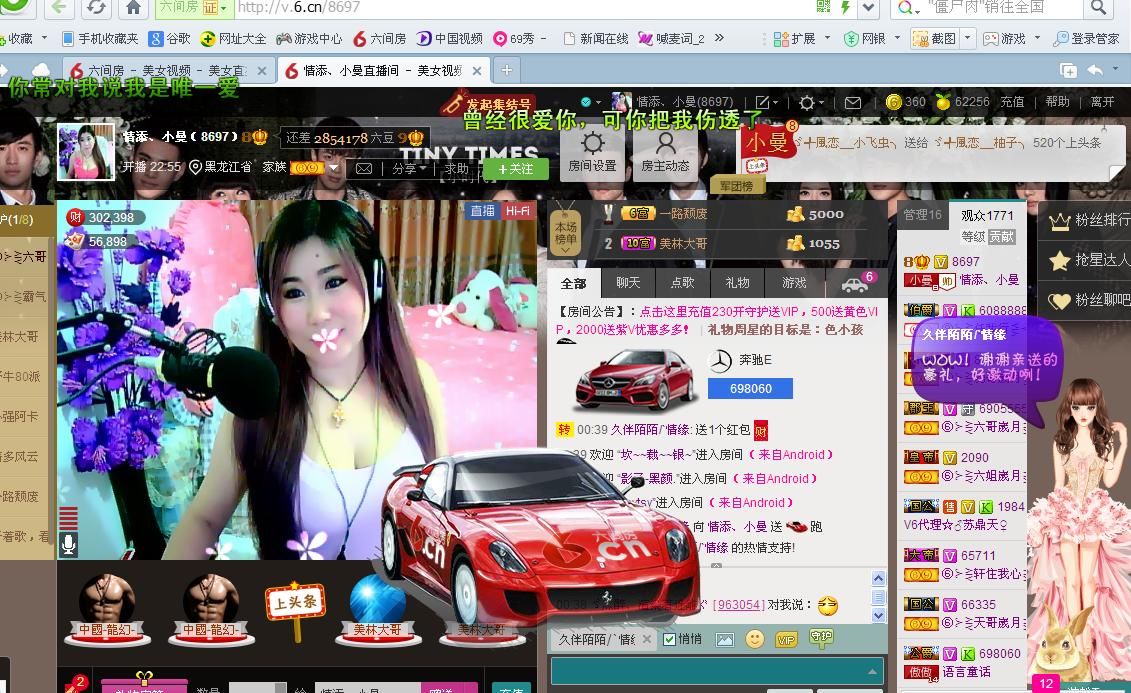The height and width of the screenshot is (693, 1131).
Task: Switch to the 点歌 song request tab
Action: pos(682,283)
